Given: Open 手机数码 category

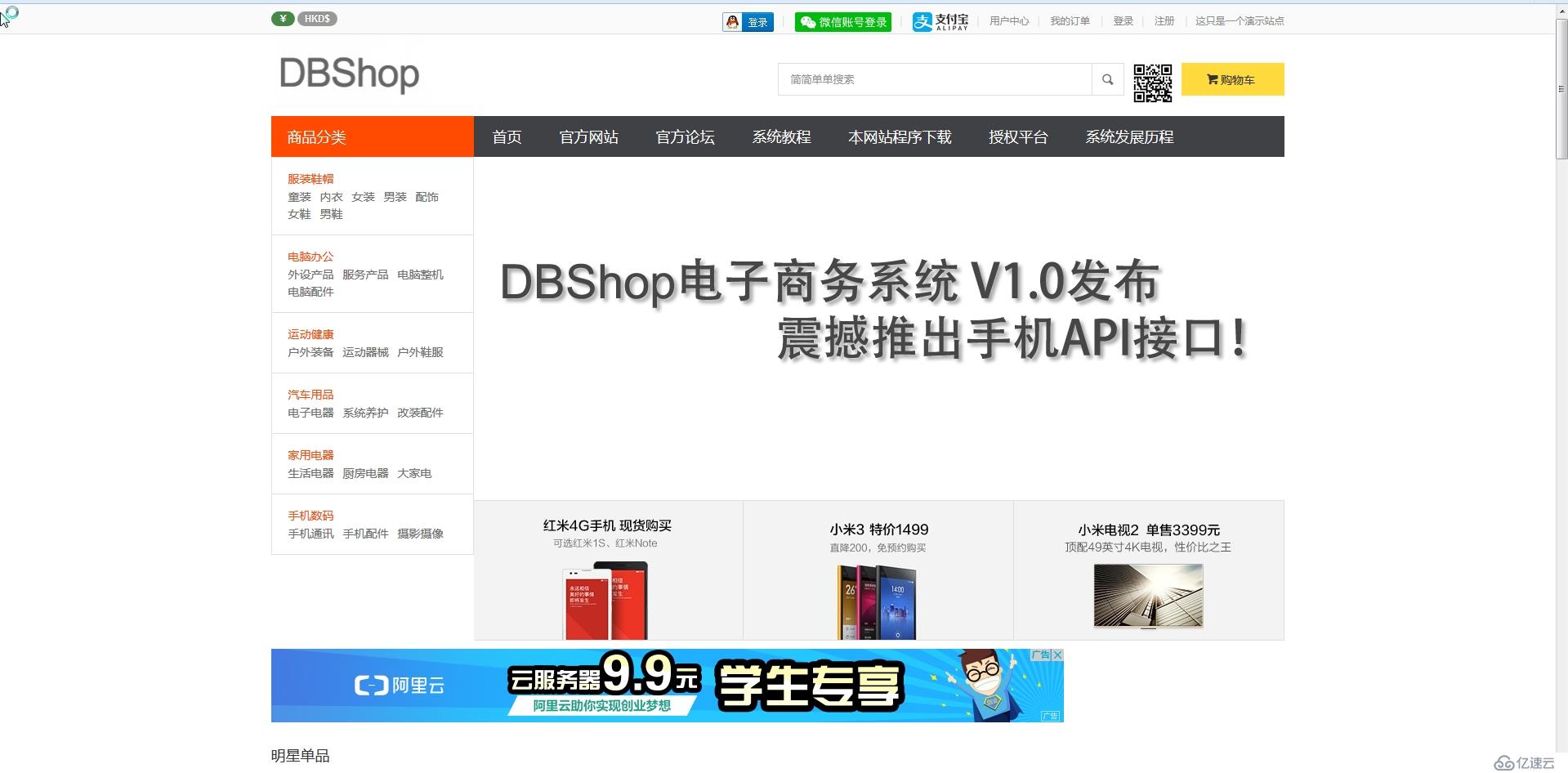Looking at the screenshot, I should click(310, 516).
